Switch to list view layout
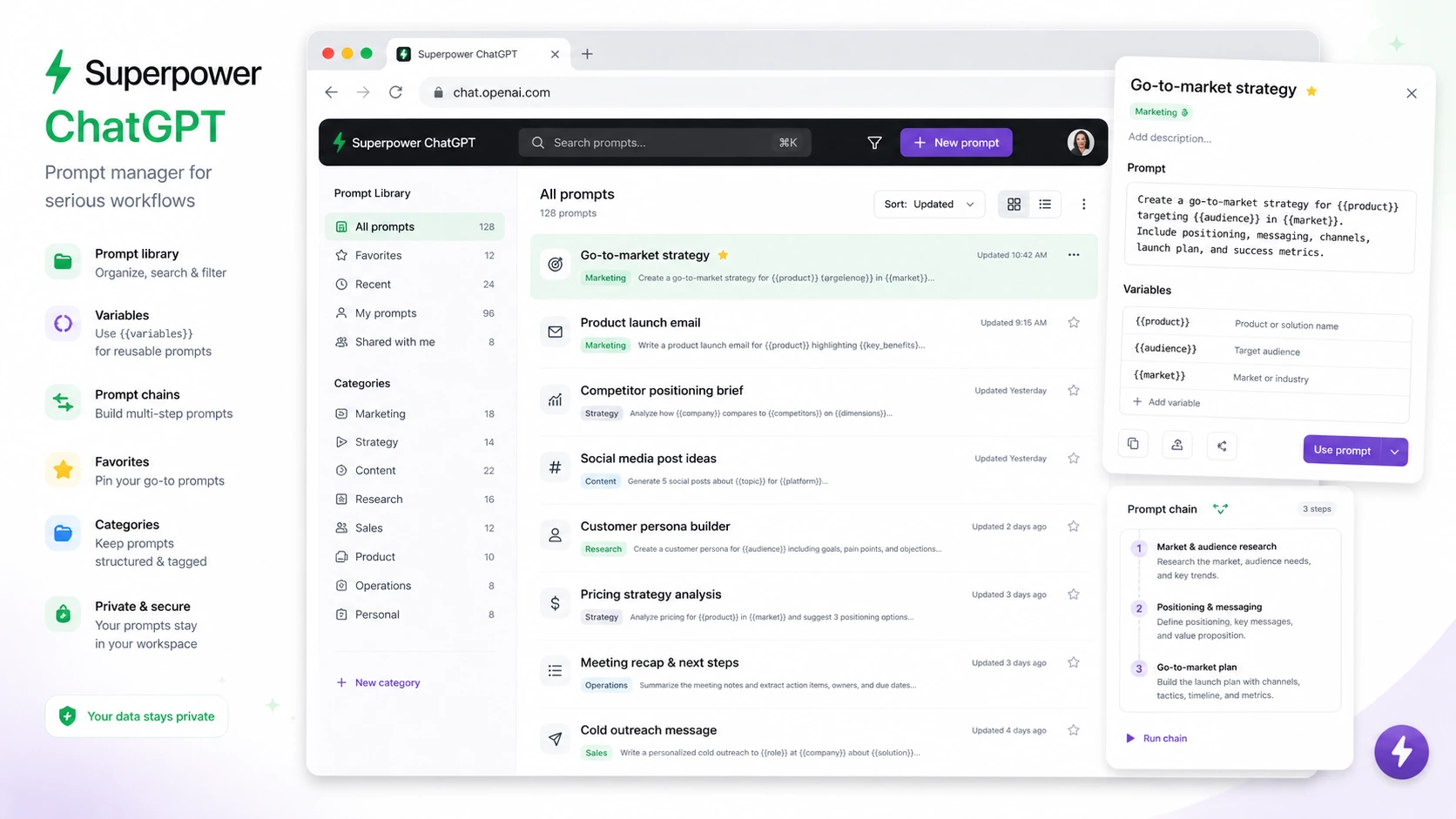 pyautogui.click(x=1045, y=205)
